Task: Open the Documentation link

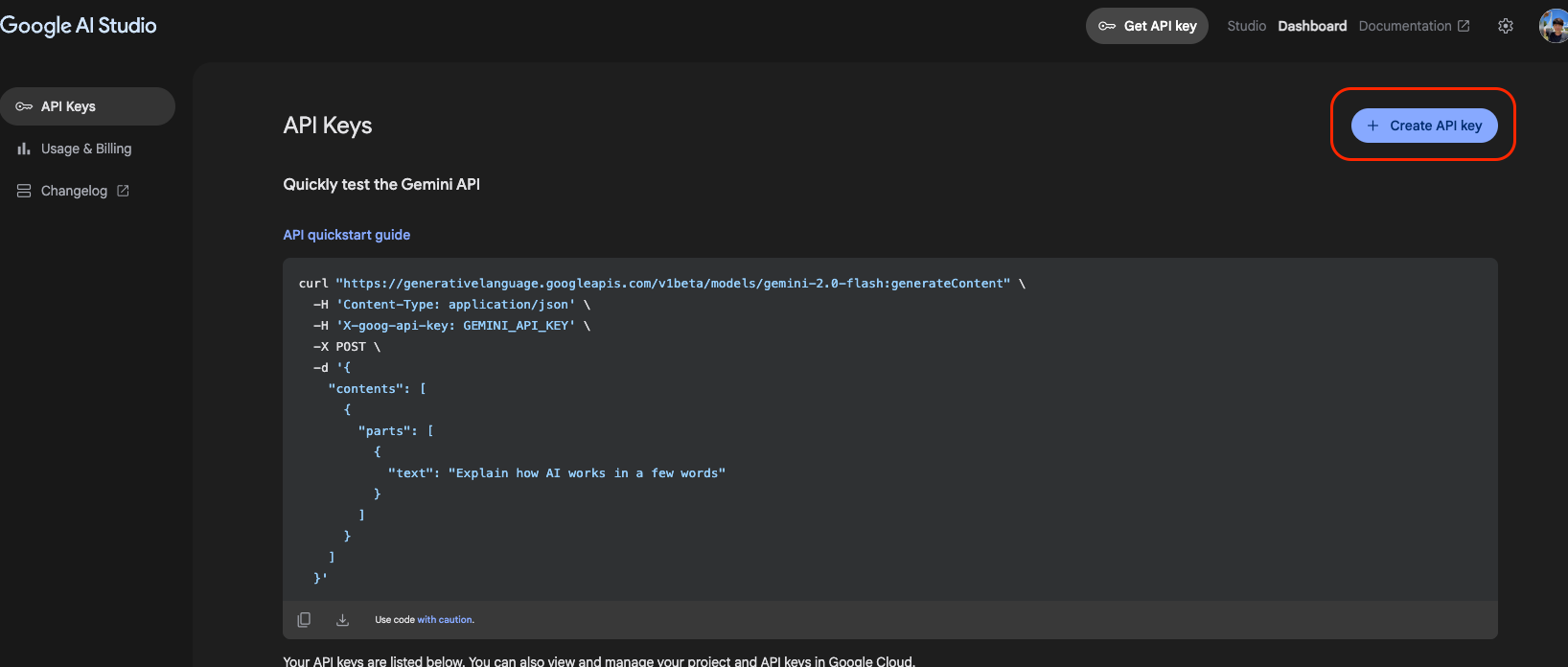Action: [x=1414, y=26]
